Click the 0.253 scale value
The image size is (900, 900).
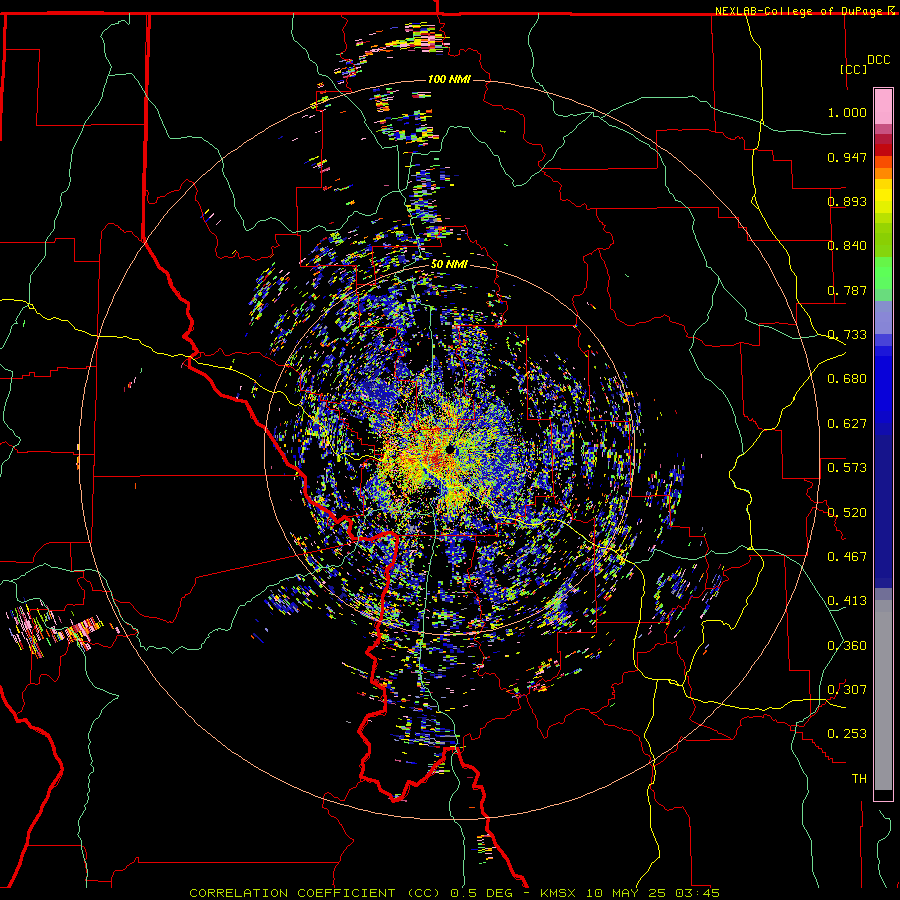847,734
